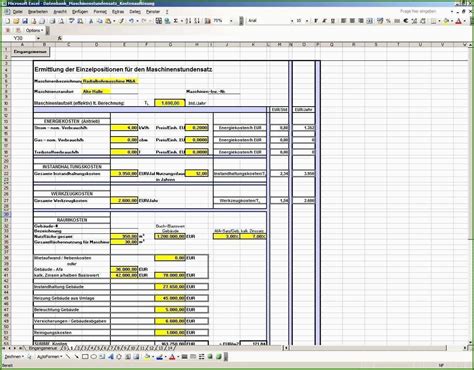
Task: Save the workbook with the floppy disk icon
Action: [x=25, y=21]
